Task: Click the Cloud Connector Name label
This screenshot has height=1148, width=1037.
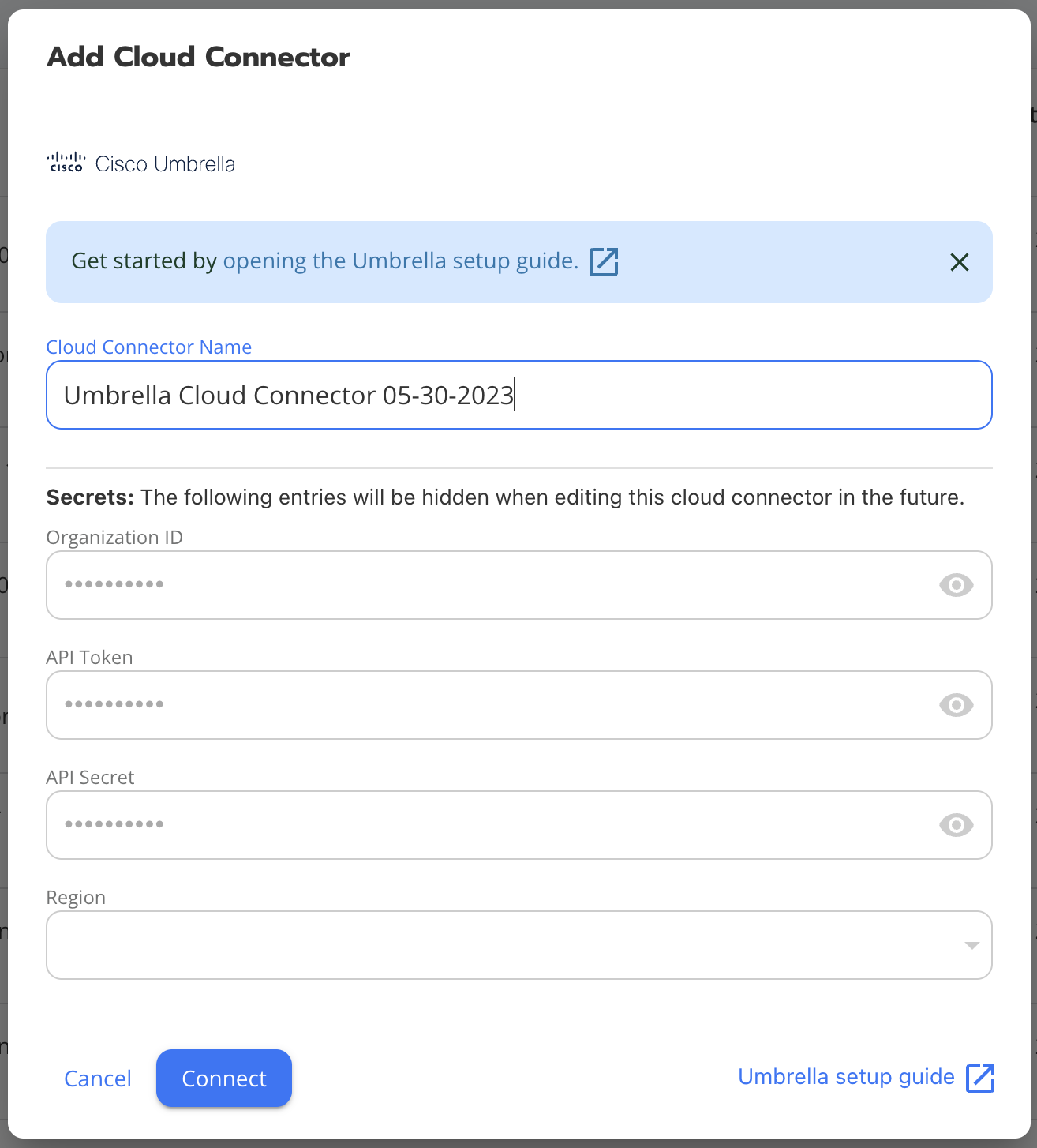Action: [x=148, y=347]
